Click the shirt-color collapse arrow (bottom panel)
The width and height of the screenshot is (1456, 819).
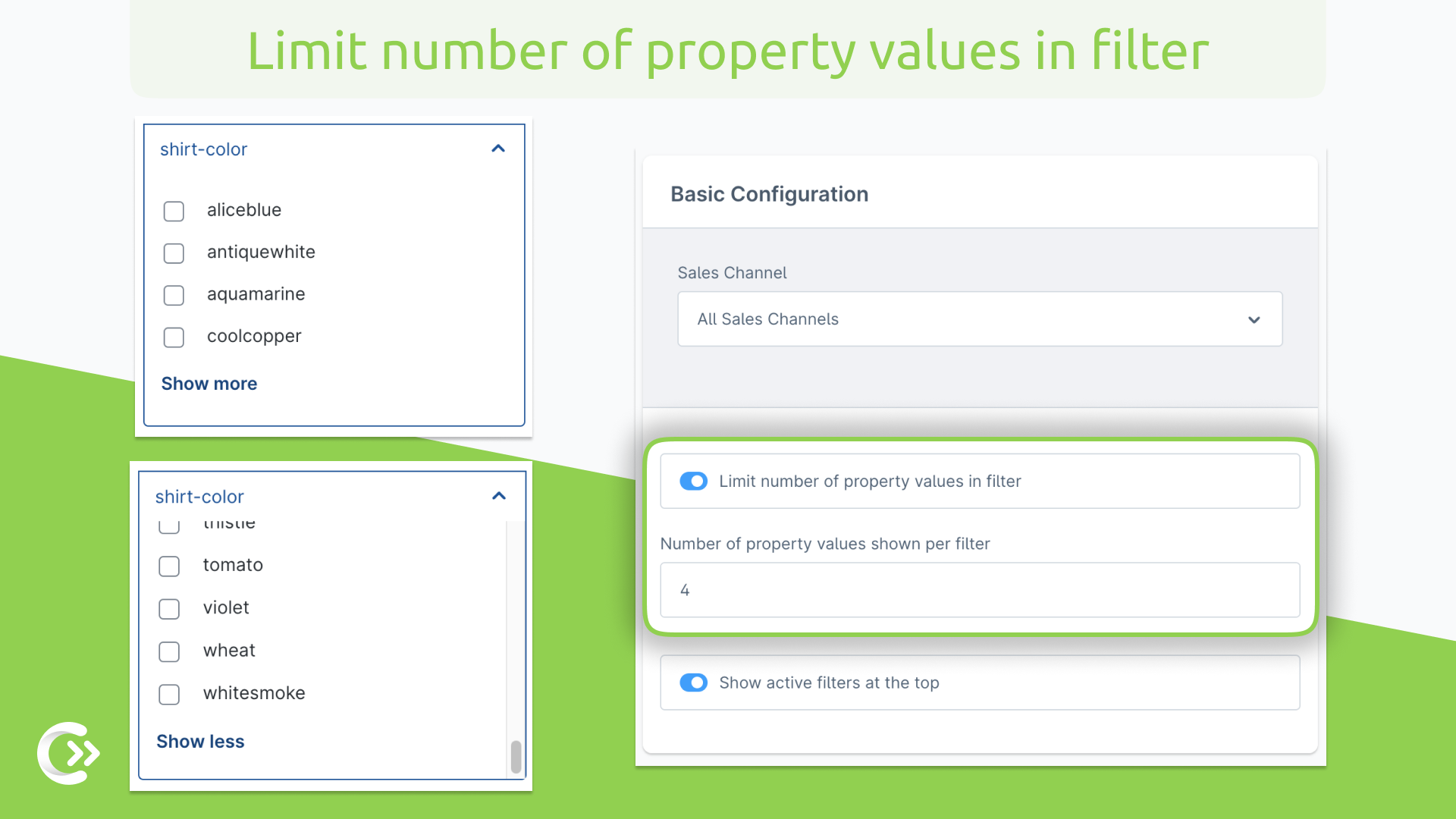click(x=499, y=495)
